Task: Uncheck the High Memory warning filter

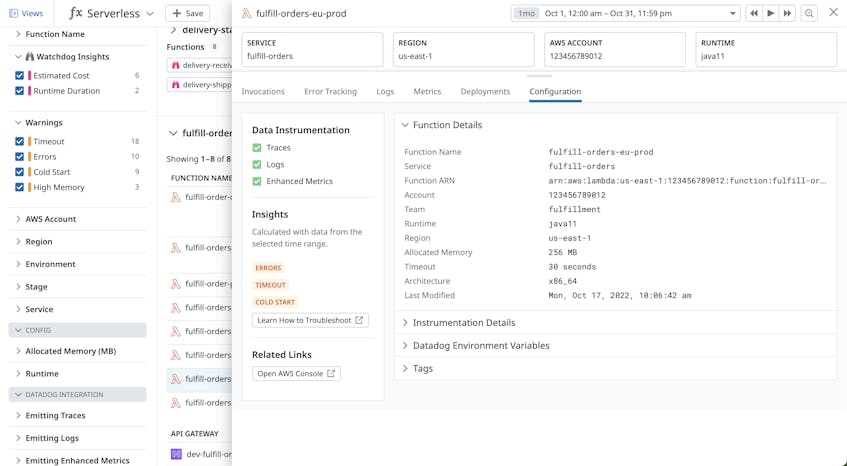Action: click(19, 187)
